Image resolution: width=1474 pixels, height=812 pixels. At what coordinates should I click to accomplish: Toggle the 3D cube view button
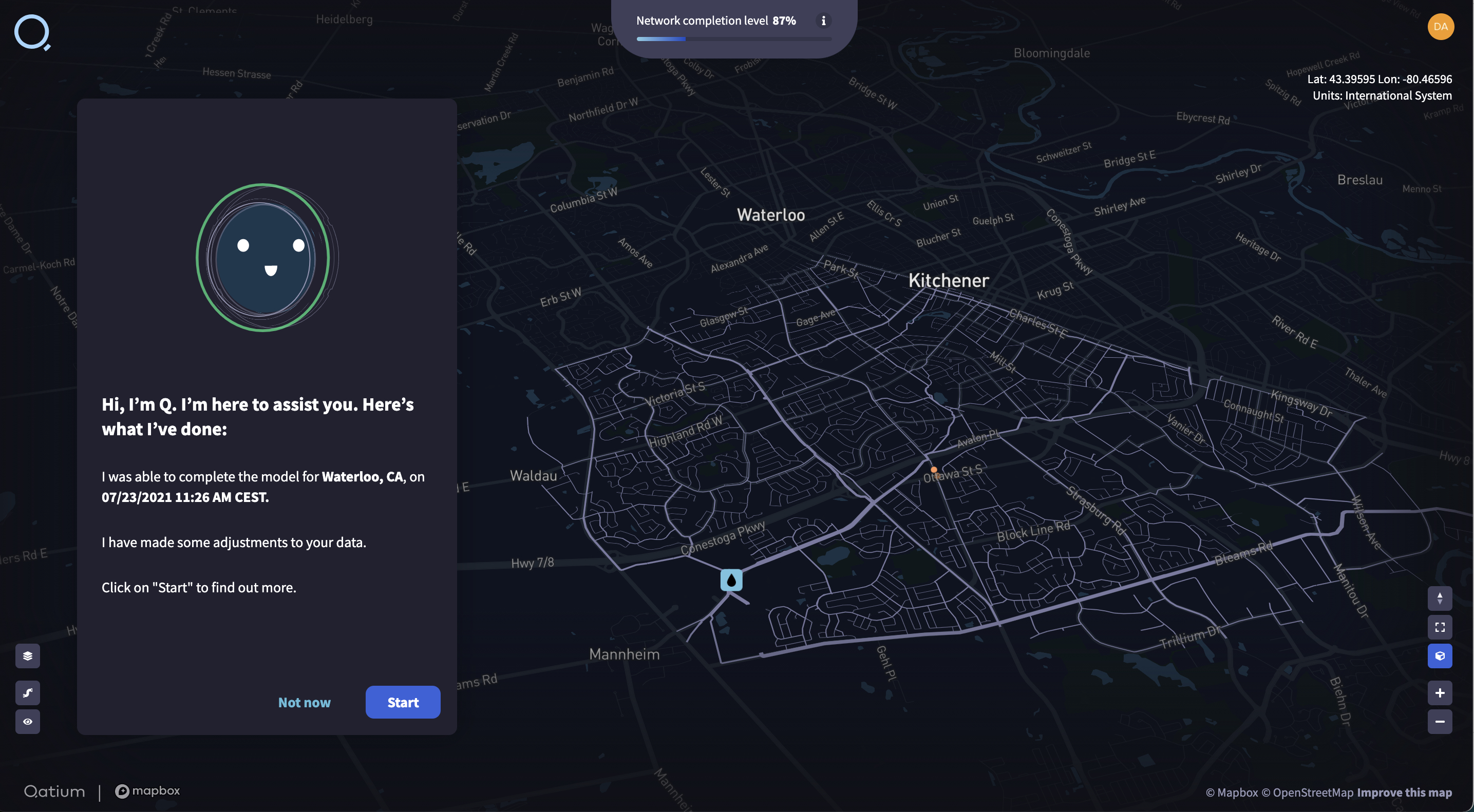coord(1440,656)
